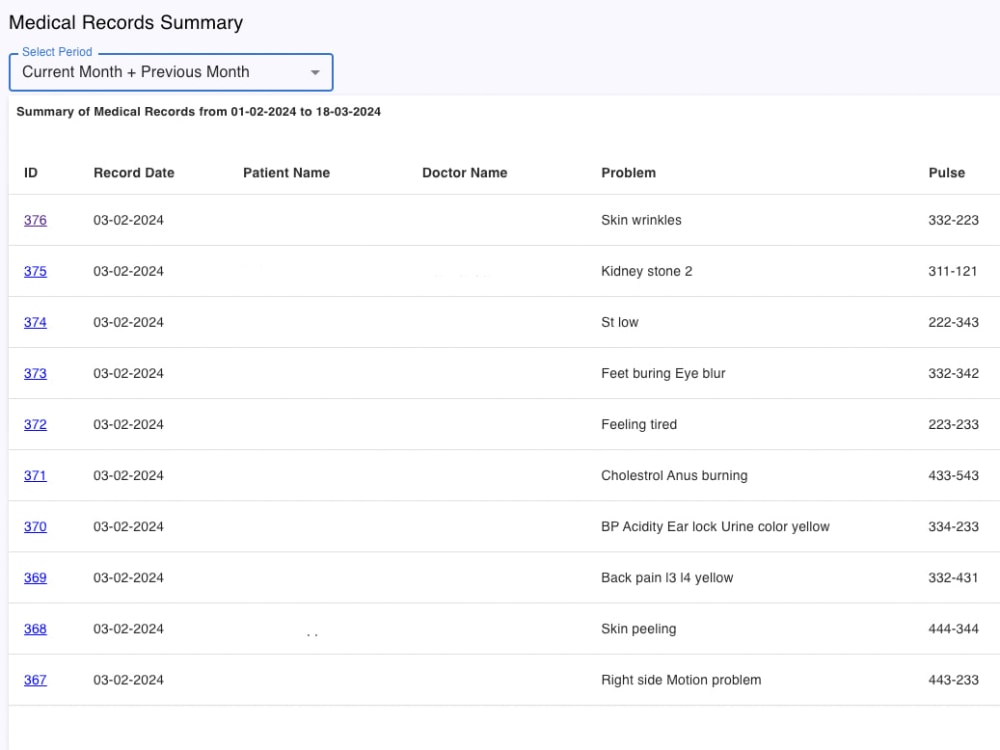Click the Medical Records Summary heading
Screen dimensions: 1000x750
click(126, 22)
